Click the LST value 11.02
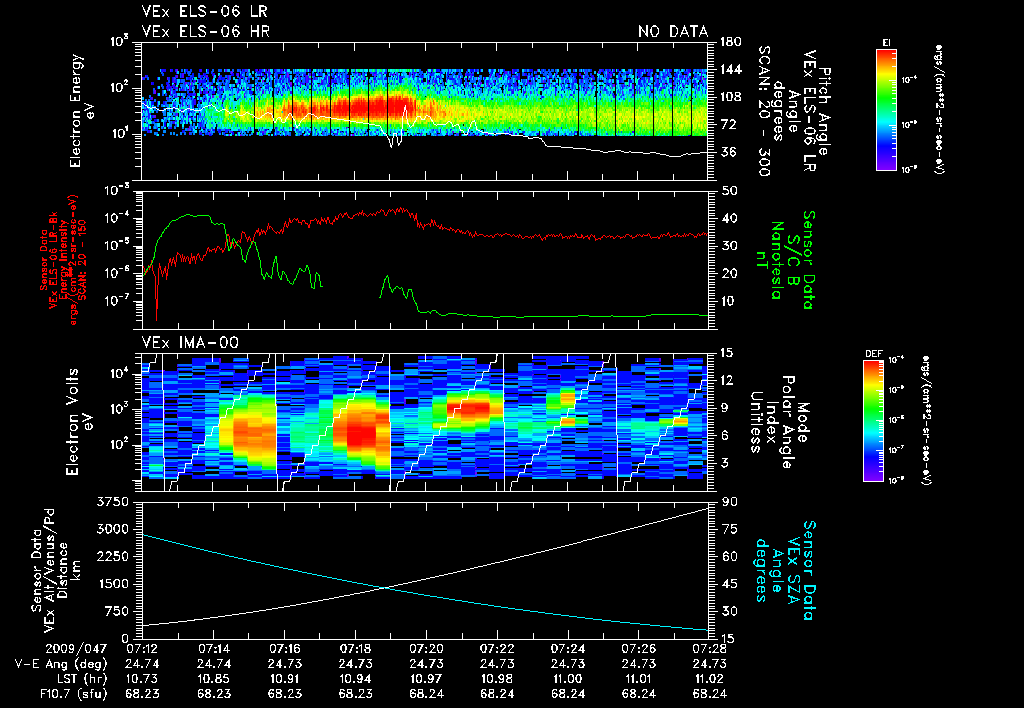The height and width of the screenshot is (708, 1024). (709, 679)
